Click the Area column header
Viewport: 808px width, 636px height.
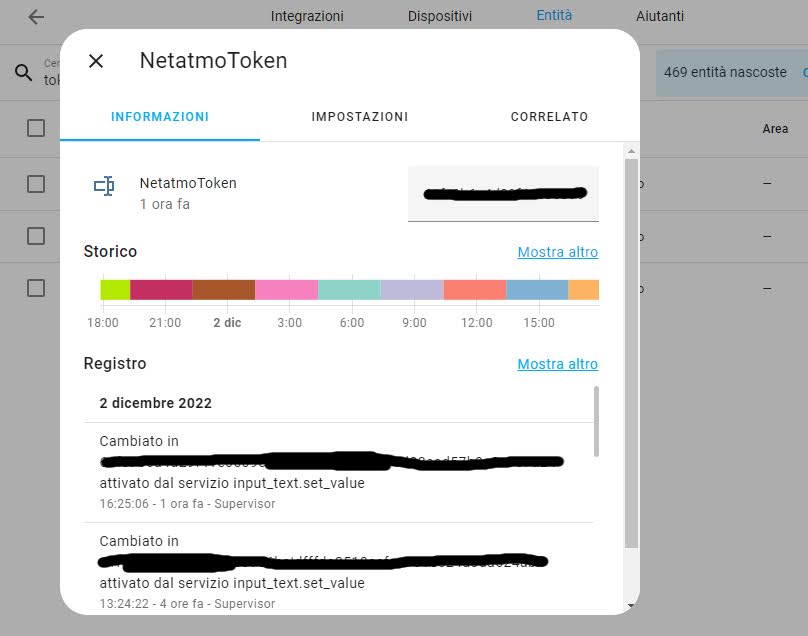[775, 129]
